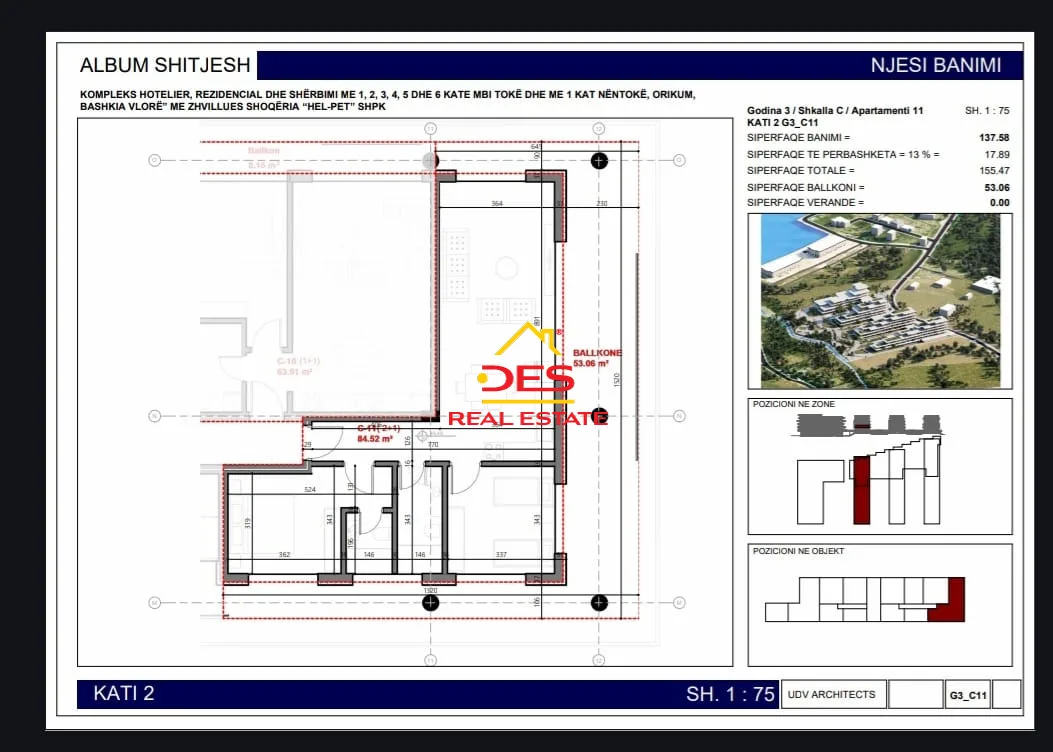This screenshot has height=752, width=1053.
Task: Click the "ALBUM SHITJESH" title
Action: pos(165,65)
